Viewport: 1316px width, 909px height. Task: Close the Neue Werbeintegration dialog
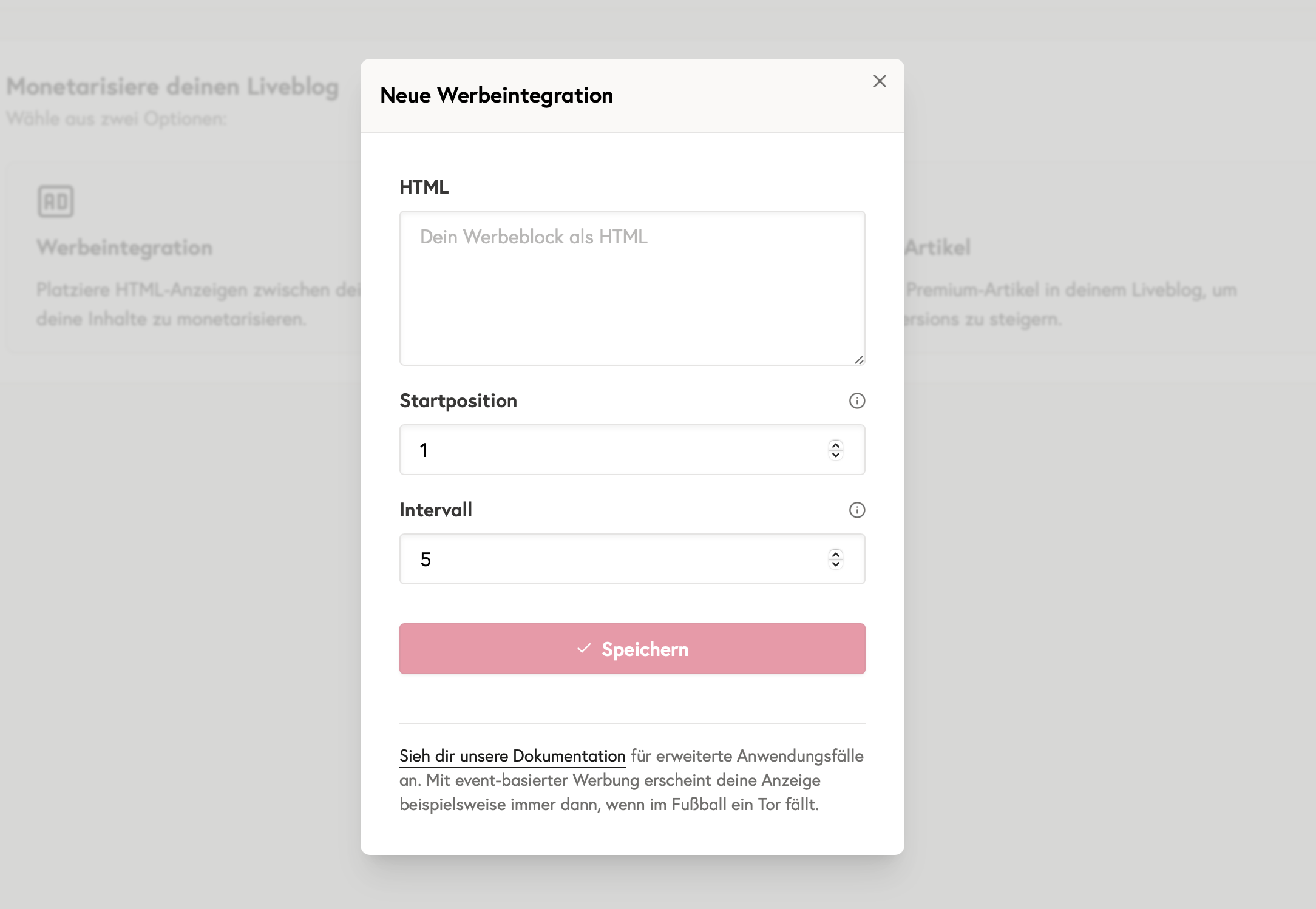(880, 81)
